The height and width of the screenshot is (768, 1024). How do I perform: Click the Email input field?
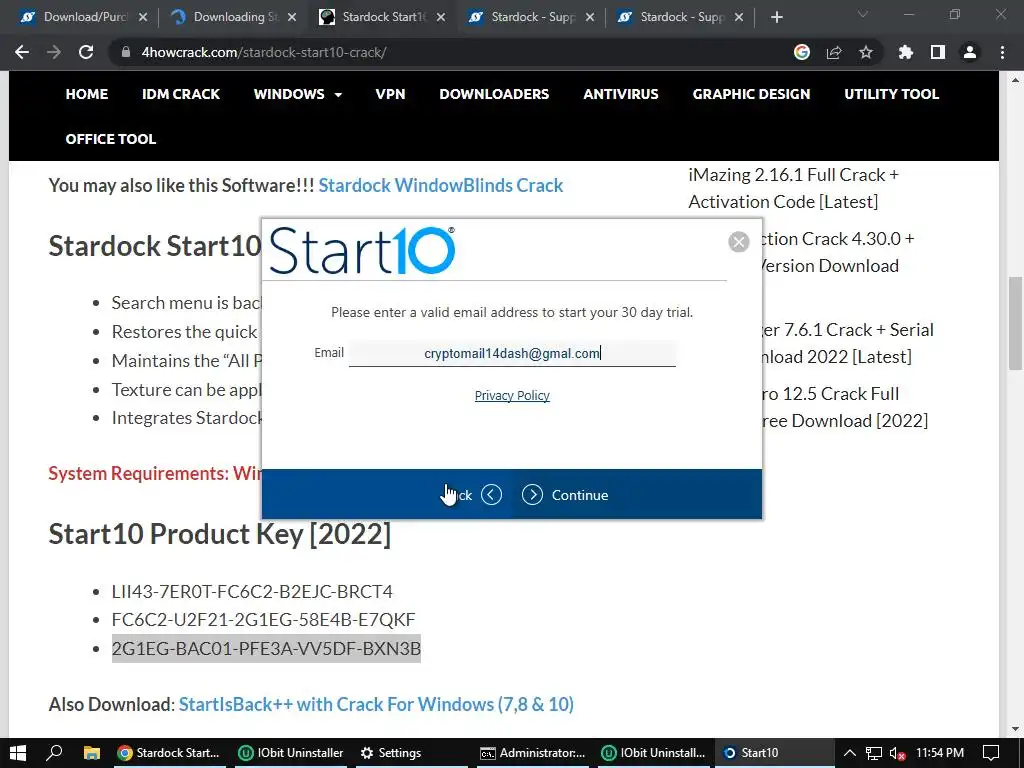click(512, 353)
